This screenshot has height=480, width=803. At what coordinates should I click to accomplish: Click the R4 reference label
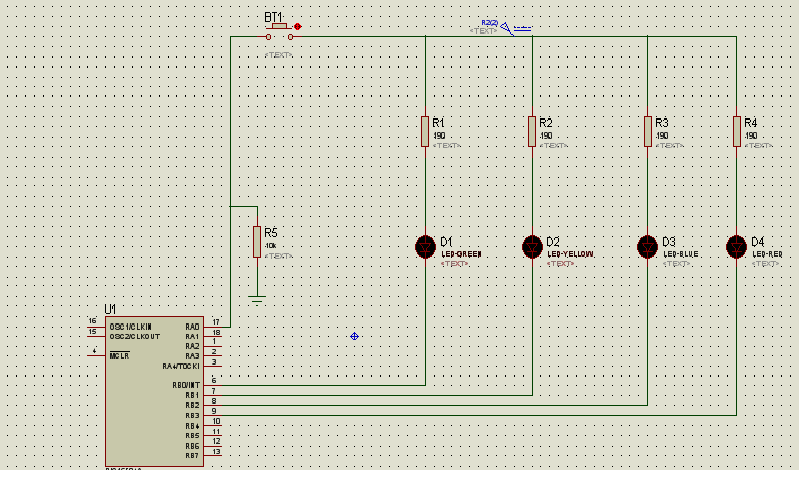point(750,123)
